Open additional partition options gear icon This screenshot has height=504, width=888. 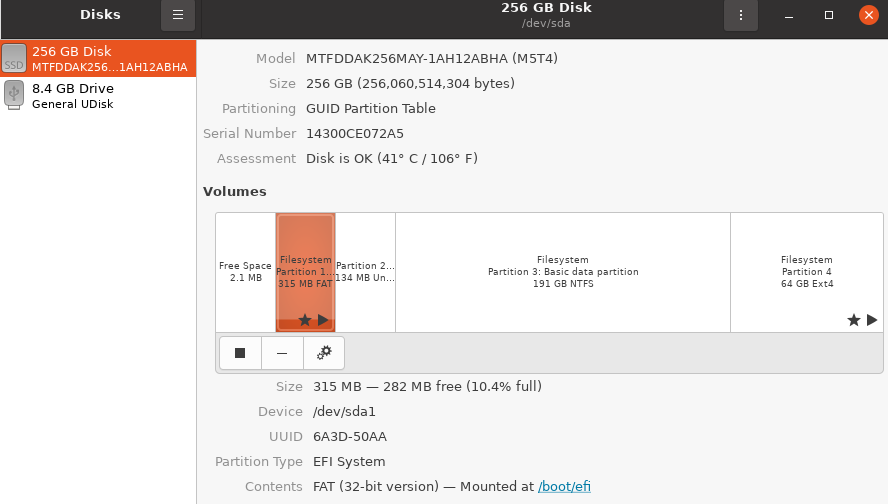324,353
